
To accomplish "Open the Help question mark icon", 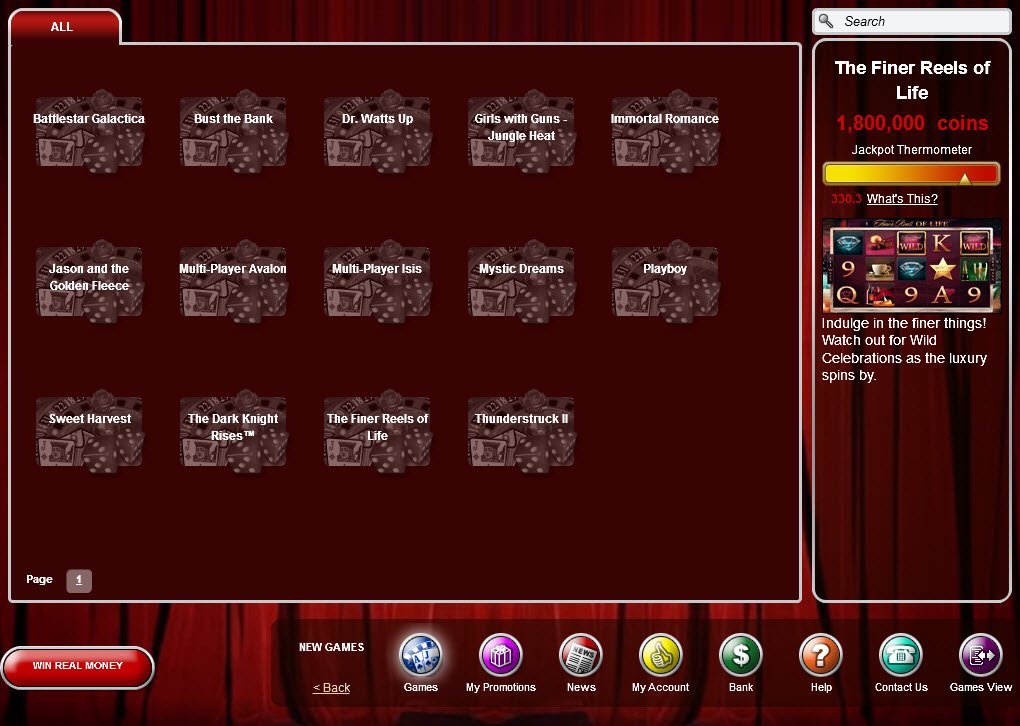I will pos(820,655).
